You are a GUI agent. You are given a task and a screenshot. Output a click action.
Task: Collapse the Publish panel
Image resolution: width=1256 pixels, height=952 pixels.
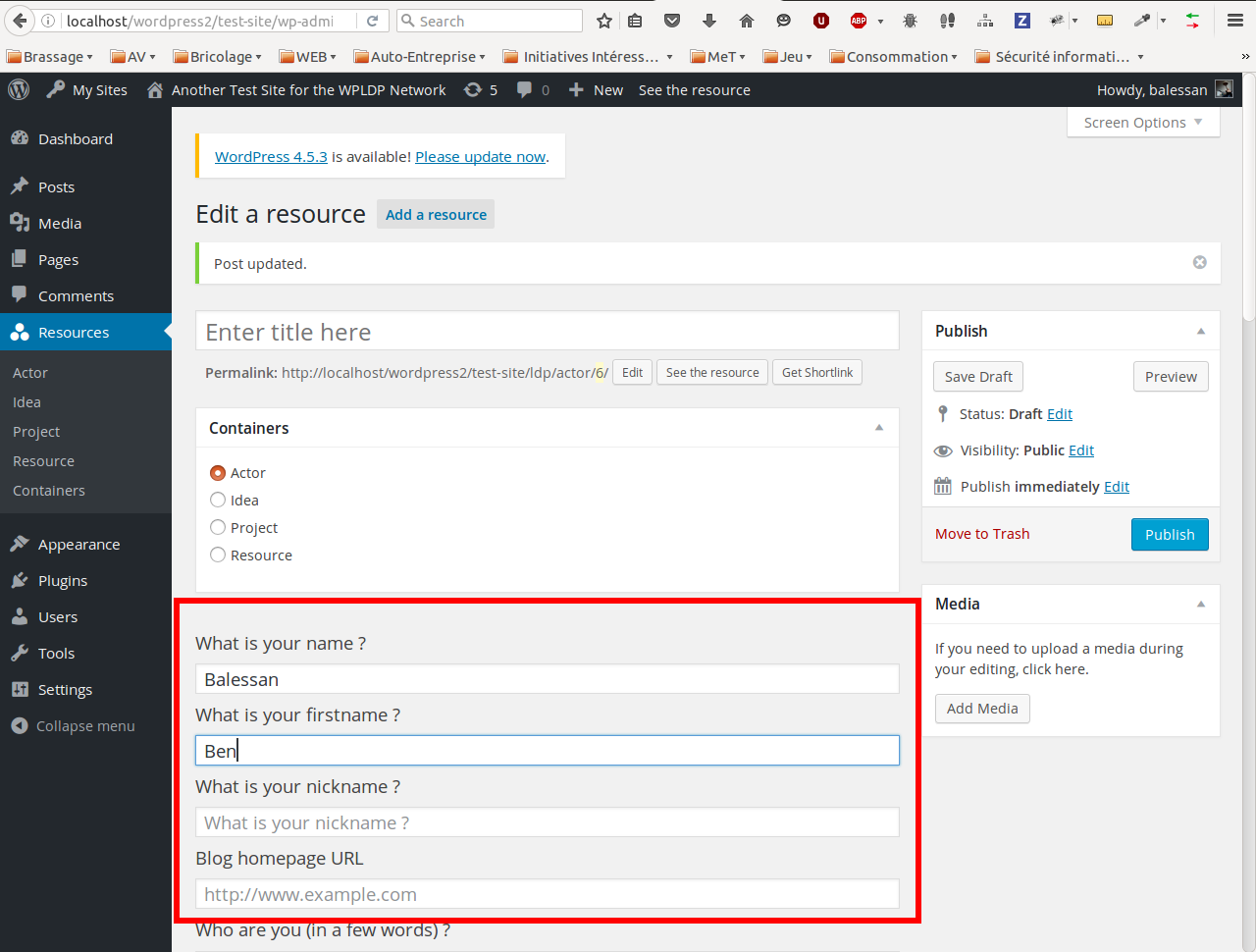[1201, 331]
